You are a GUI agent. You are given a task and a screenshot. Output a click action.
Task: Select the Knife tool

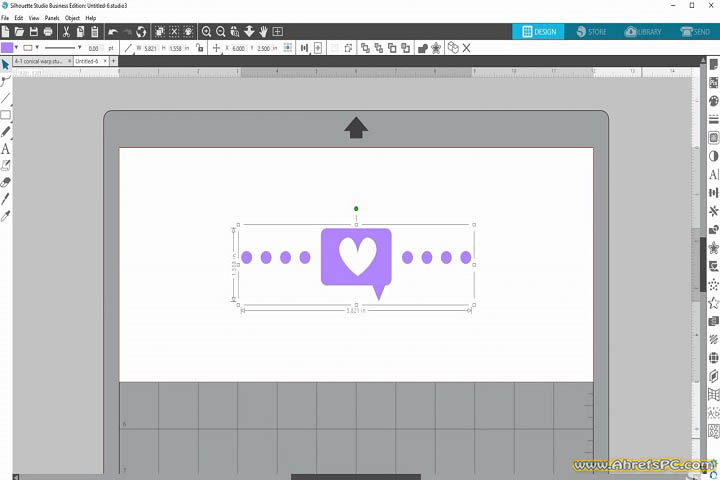(6, 199)
